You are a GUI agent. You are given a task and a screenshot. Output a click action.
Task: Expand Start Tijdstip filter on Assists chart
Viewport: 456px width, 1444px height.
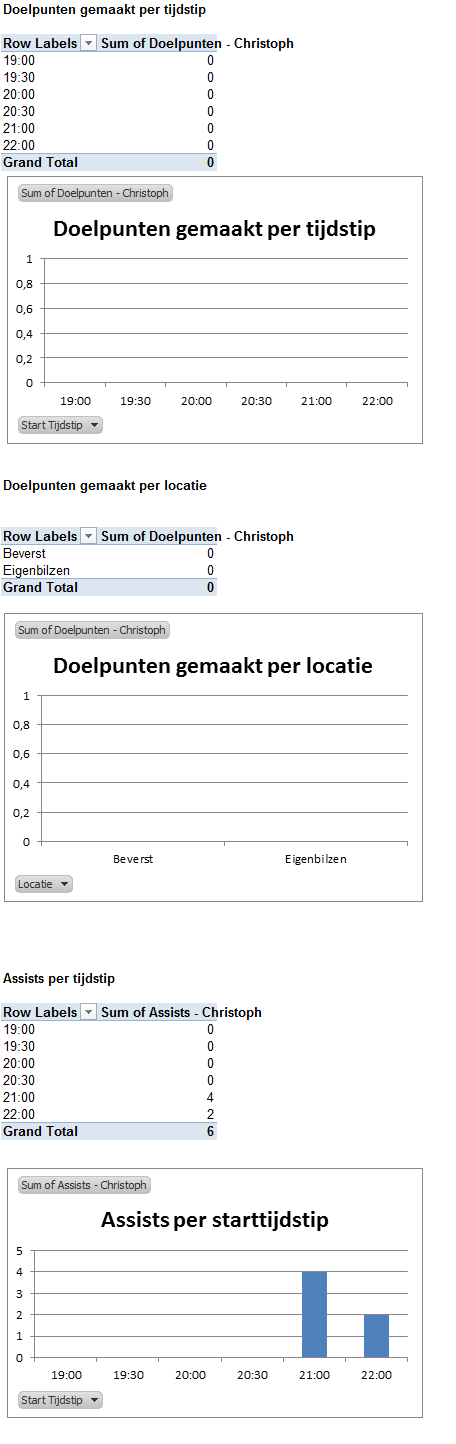[60, 1400]
